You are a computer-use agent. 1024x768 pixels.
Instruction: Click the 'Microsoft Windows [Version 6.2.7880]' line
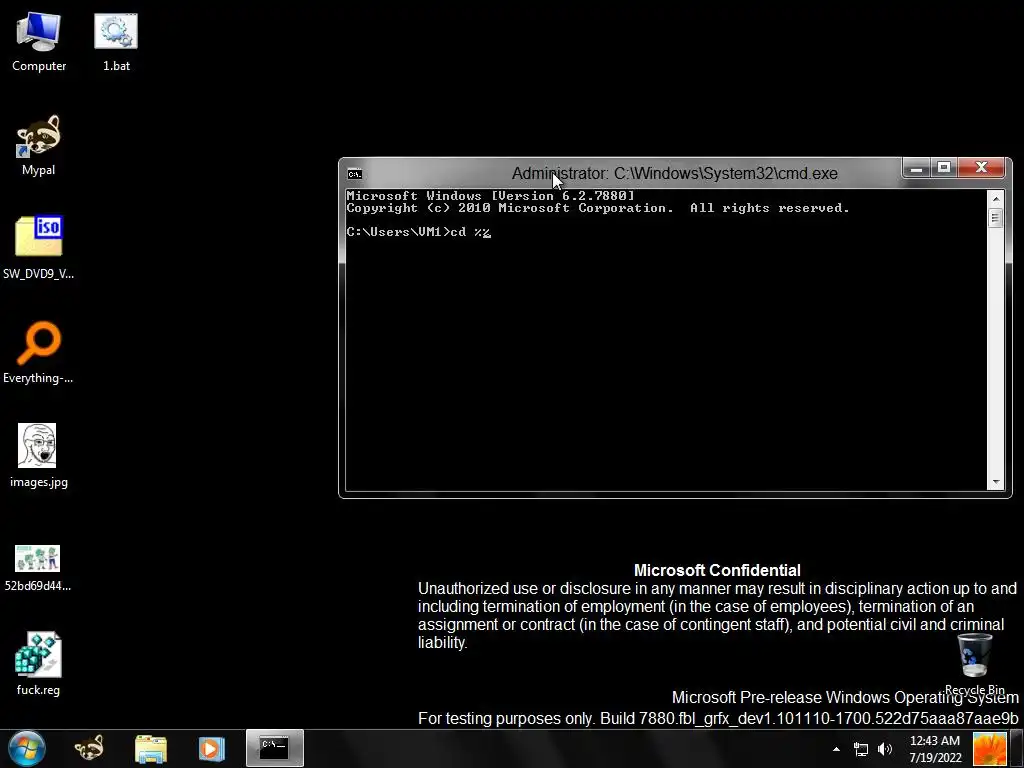[x=490, y=195]
